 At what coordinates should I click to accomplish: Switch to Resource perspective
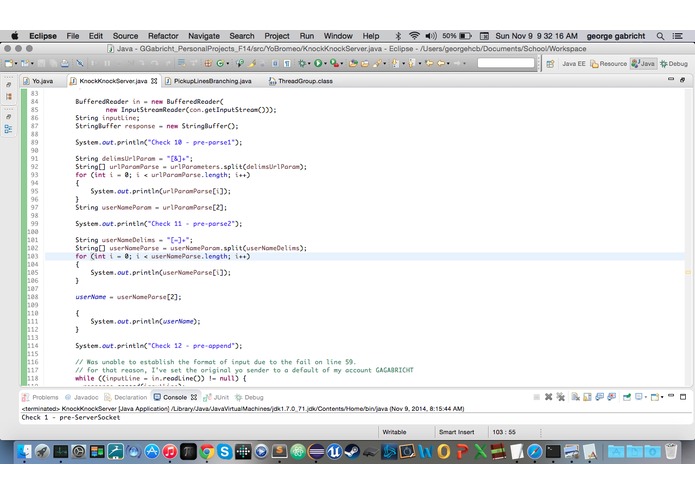pyautogui.click(x=609, y=64)
